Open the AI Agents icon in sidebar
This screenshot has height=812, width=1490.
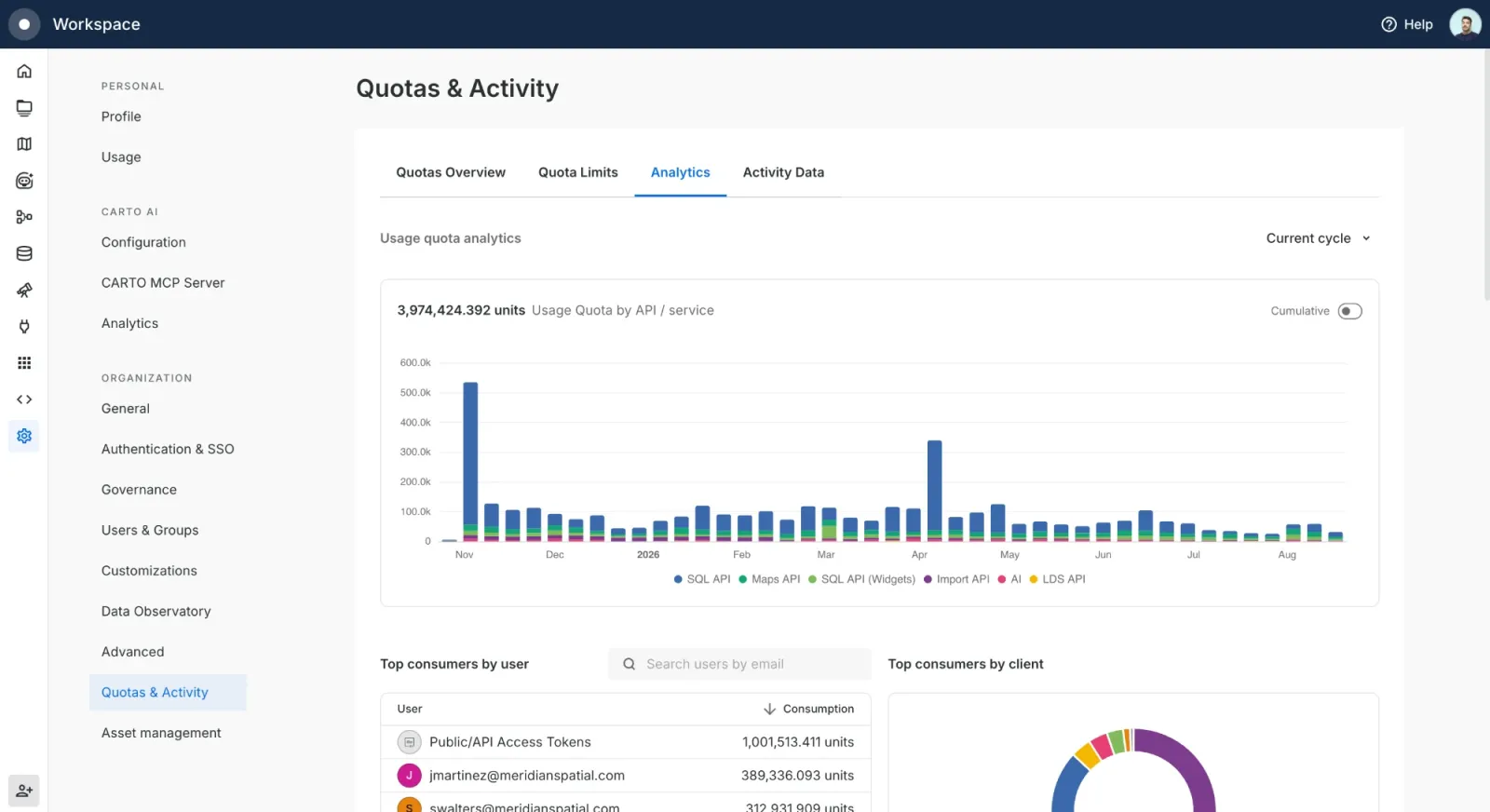tap(24, 181)
